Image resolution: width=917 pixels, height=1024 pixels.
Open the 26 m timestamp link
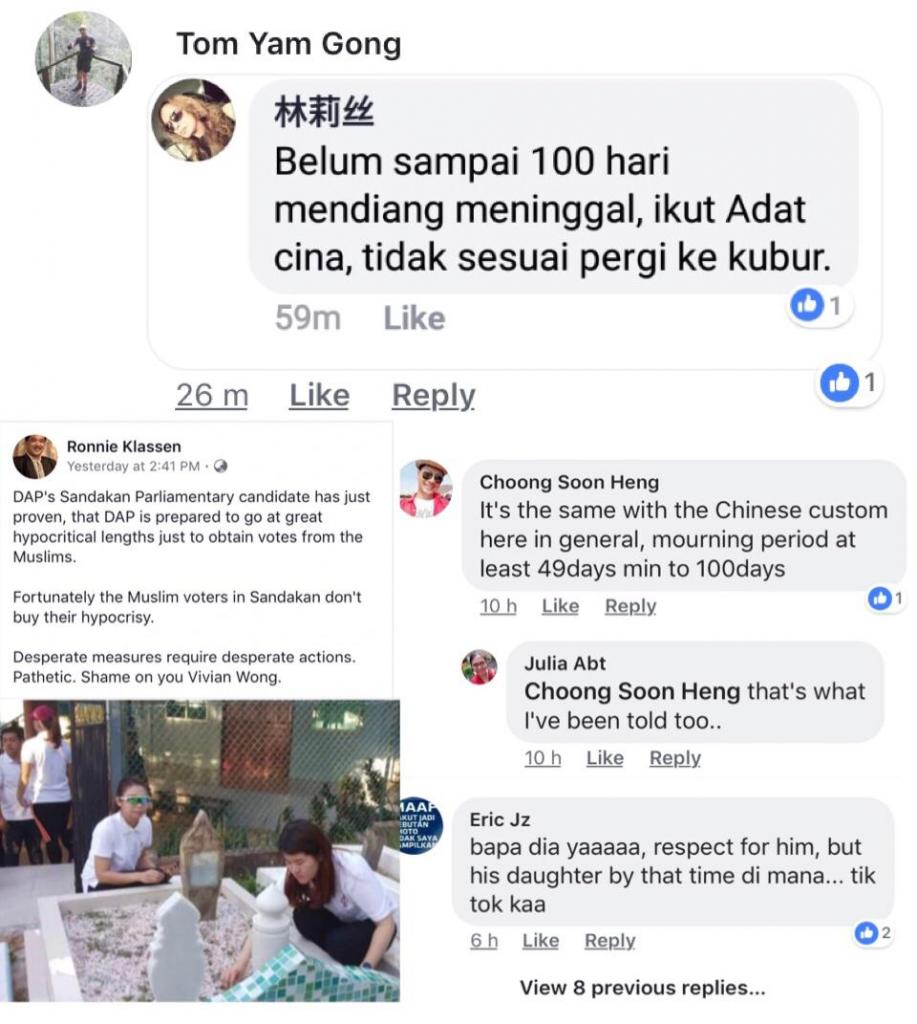click(x=212, y=395)
